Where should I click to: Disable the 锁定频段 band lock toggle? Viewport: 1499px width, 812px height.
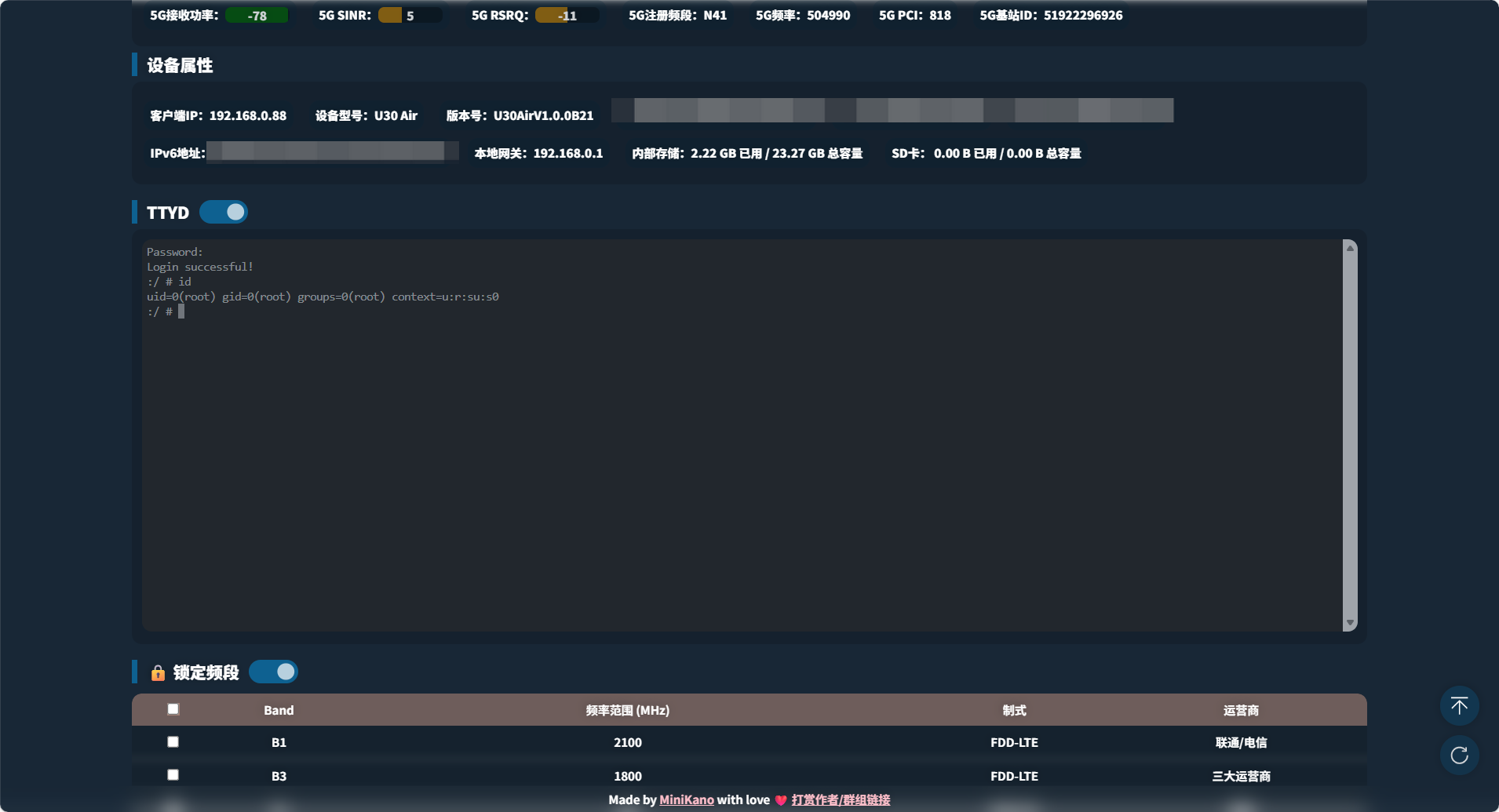click(x=273, y=672)
